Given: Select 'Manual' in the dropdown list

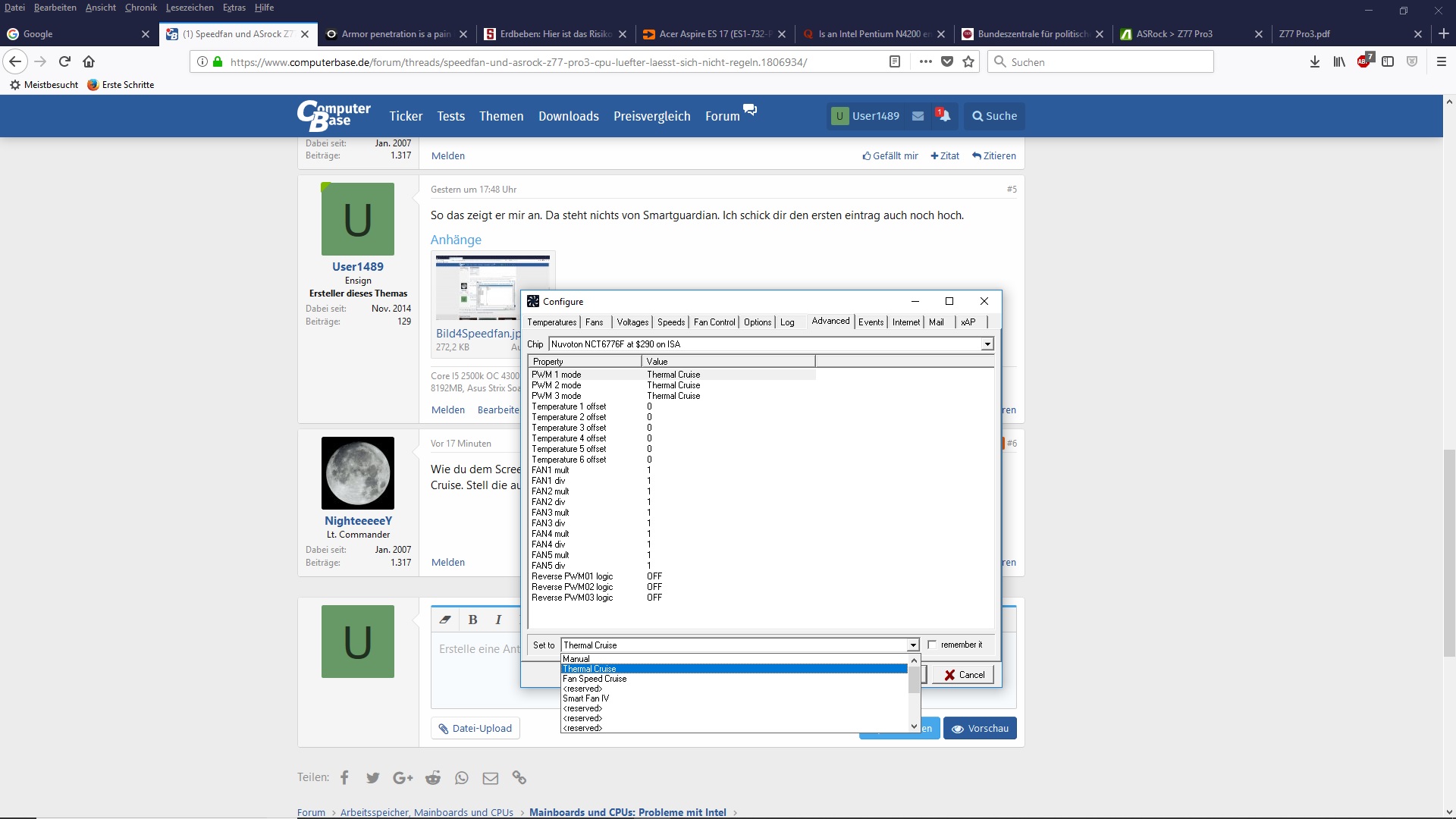Looking at the screenshot, I should (576, 659).
